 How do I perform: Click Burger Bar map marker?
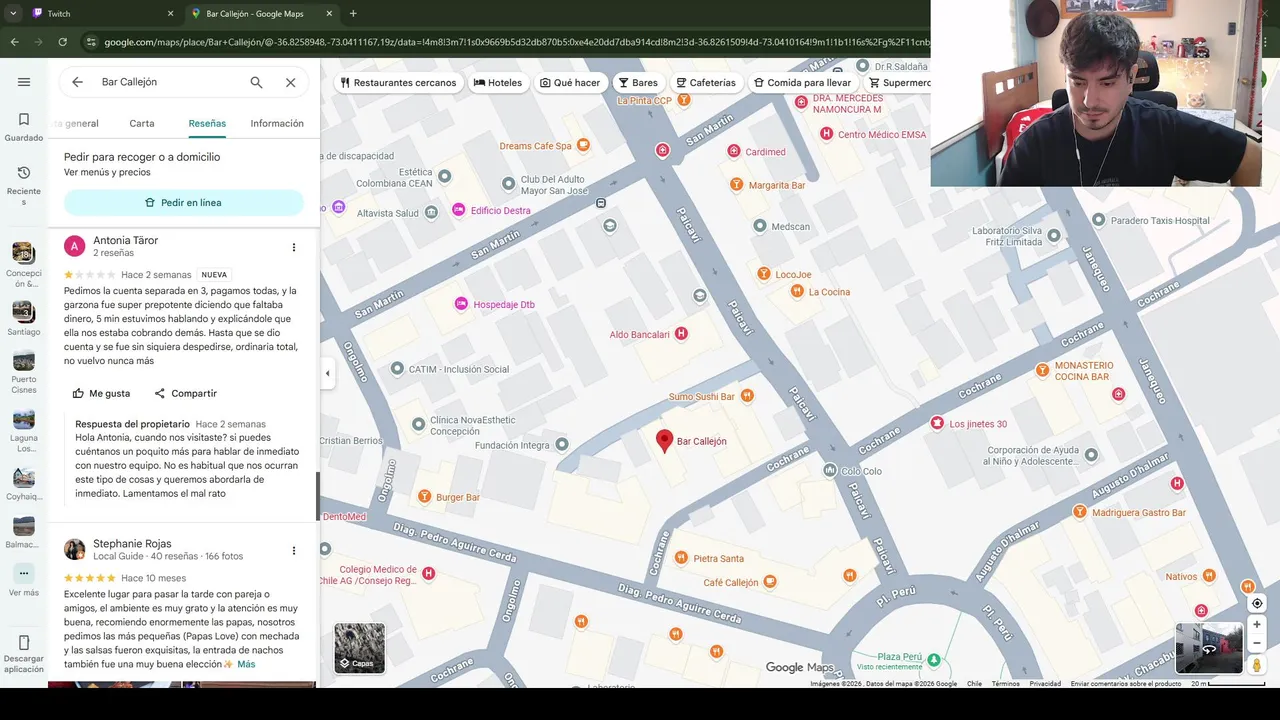pyautogui.click(x=425, y=497)
